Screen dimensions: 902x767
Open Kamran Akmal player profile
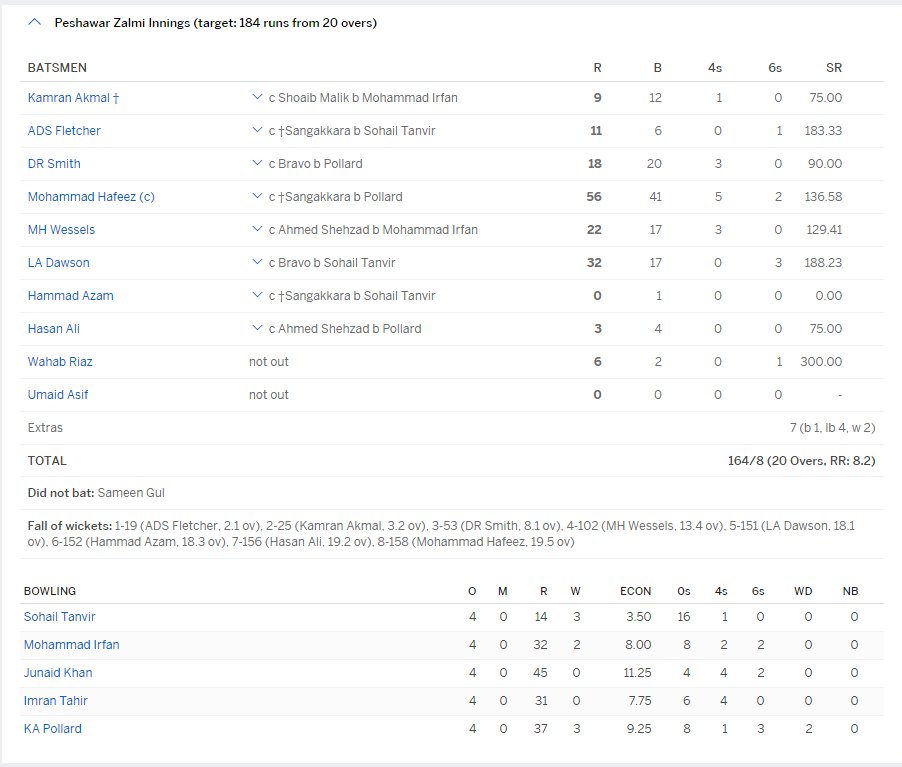(70, 98)
